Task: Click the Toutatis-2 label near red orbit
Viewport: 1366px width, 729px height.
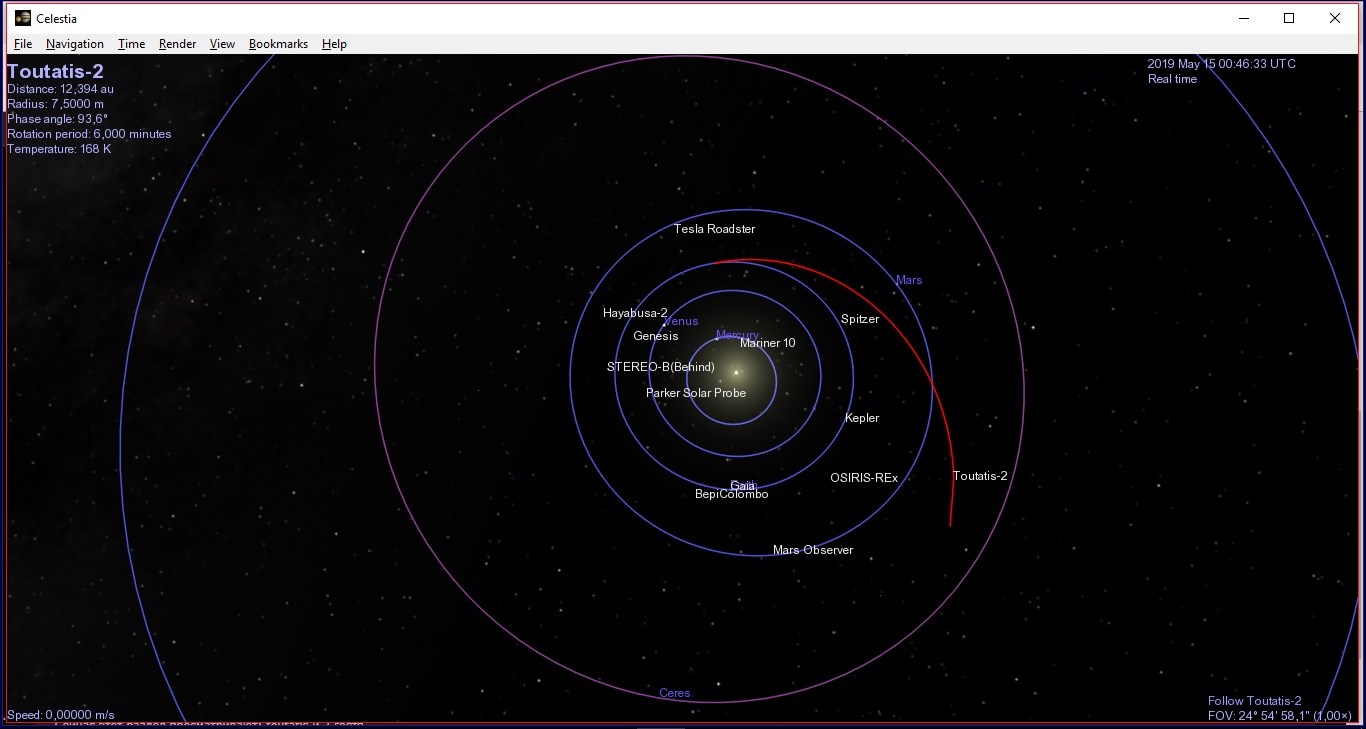Action: 980,476
